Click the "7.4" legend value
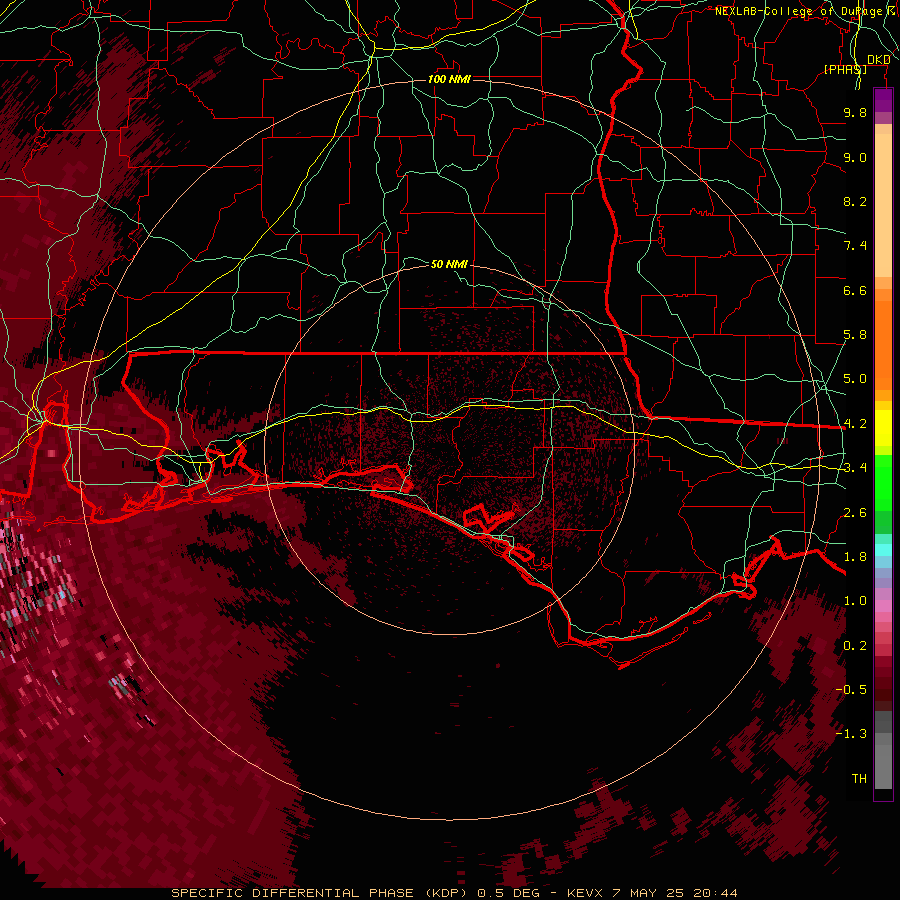Screen dimensions: 900x900 [x=855, y=246]
